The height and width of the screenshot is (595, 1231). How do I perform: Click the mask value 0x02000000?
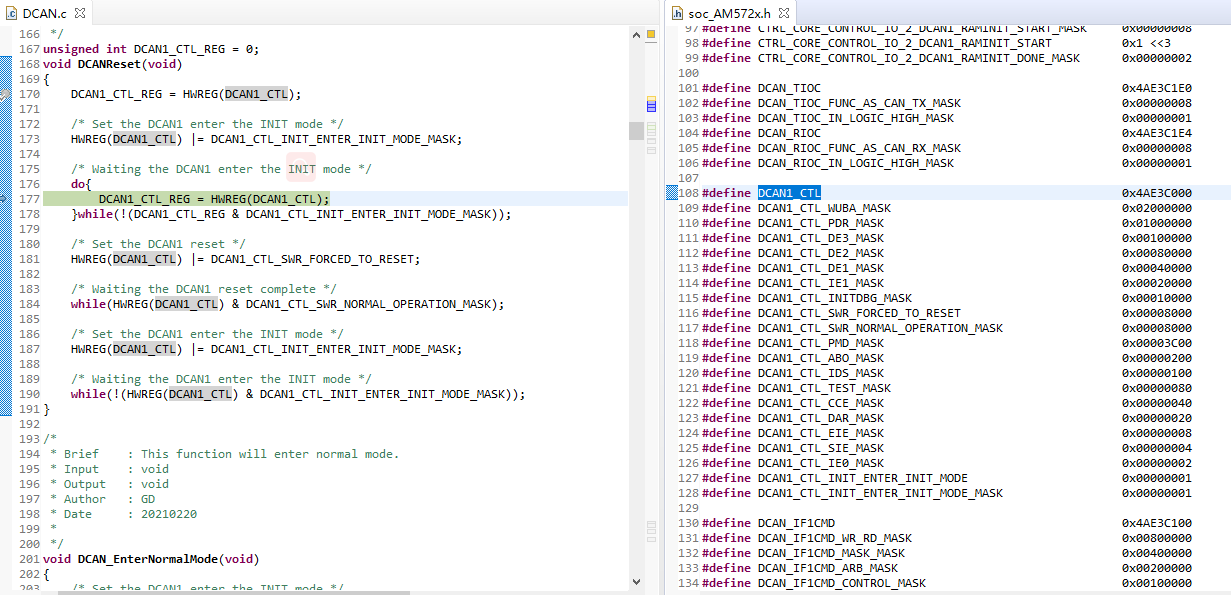[1157, 207]
